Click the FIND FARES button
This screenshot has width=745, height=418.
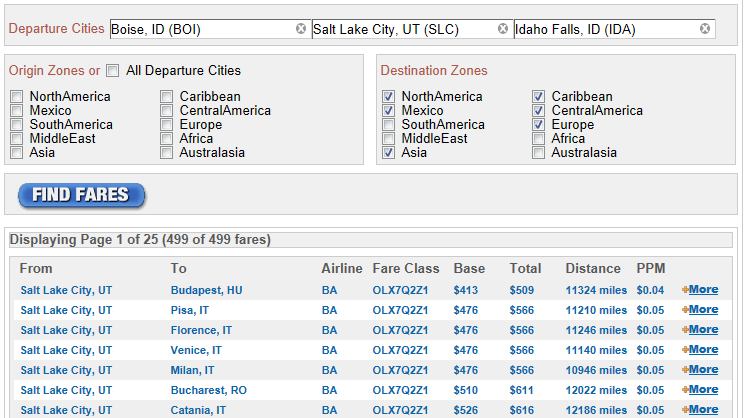(x=81, y=195)
